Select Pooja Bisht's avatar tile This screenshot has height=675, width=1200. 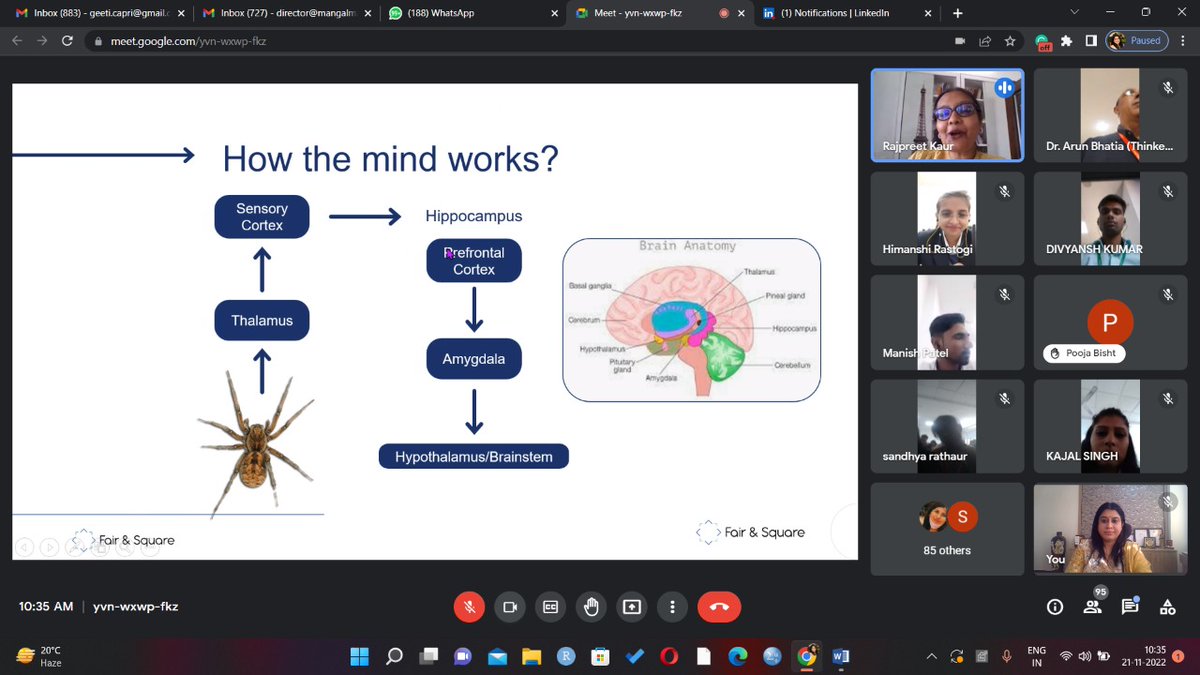pyautogui.click(x=1111, y=321)
